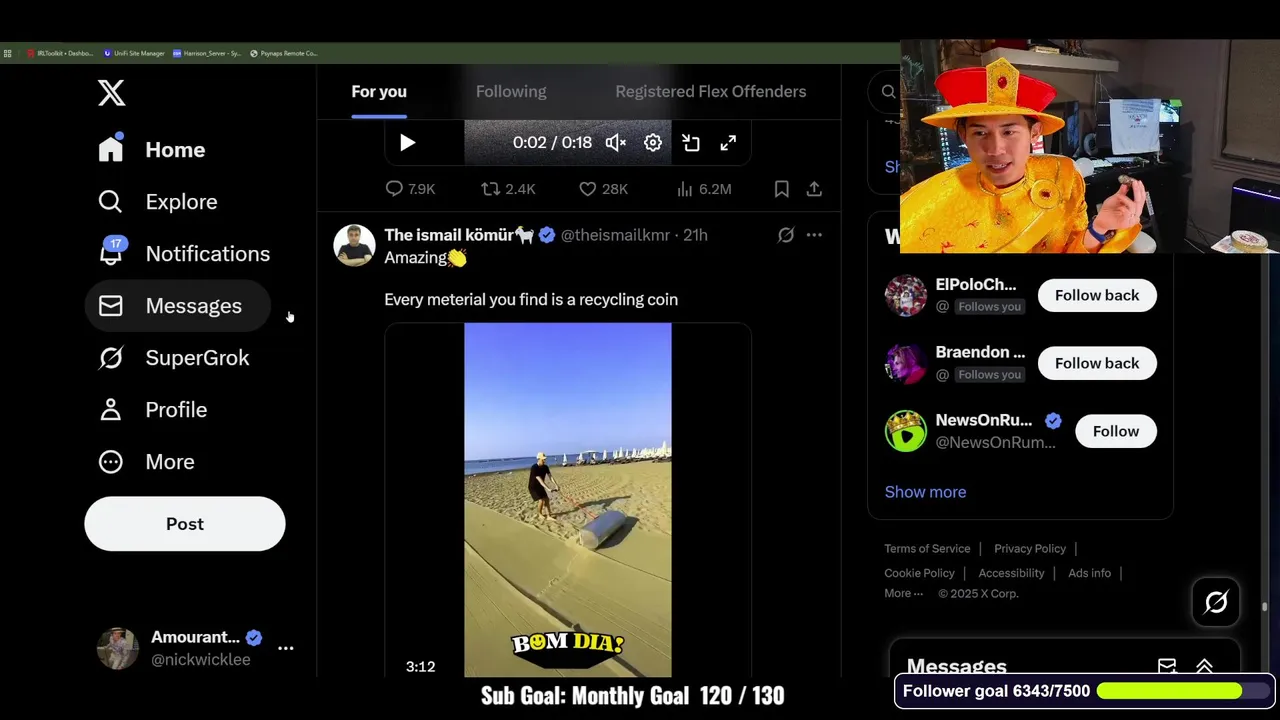
Task: Follow back ElPoloCh...
Action: coord(1097,295)
